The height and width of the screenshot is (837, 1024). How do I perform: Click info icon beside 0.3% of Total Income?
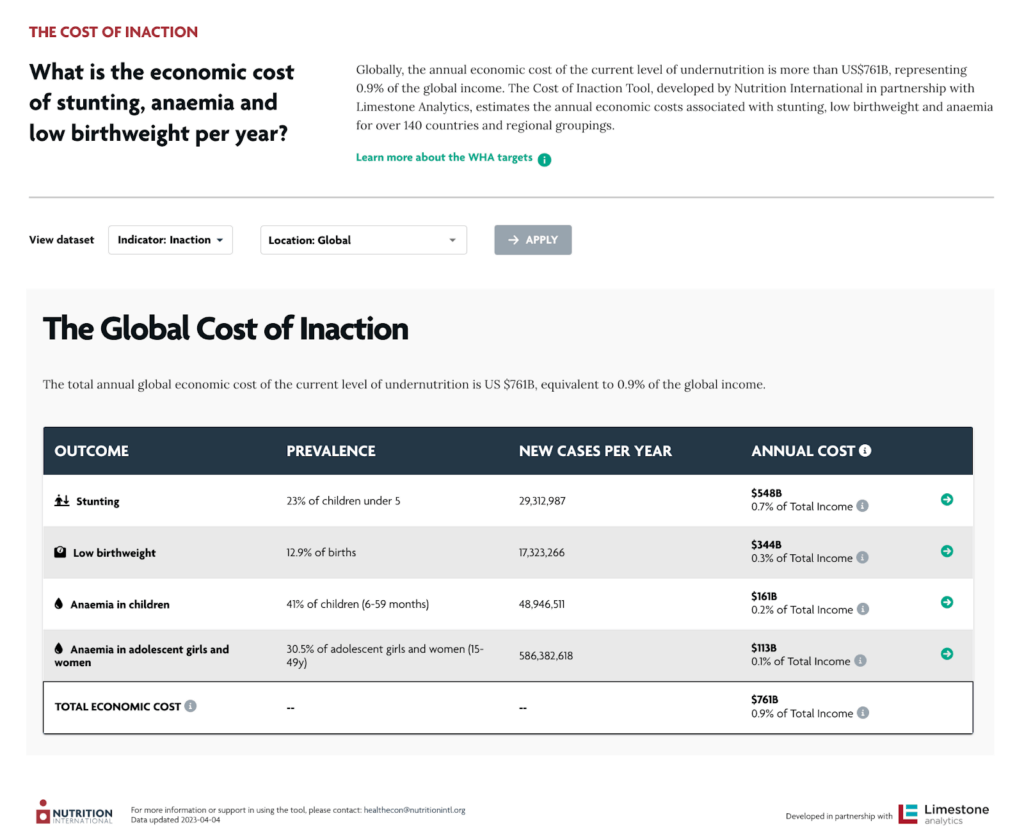coord(863,558)
